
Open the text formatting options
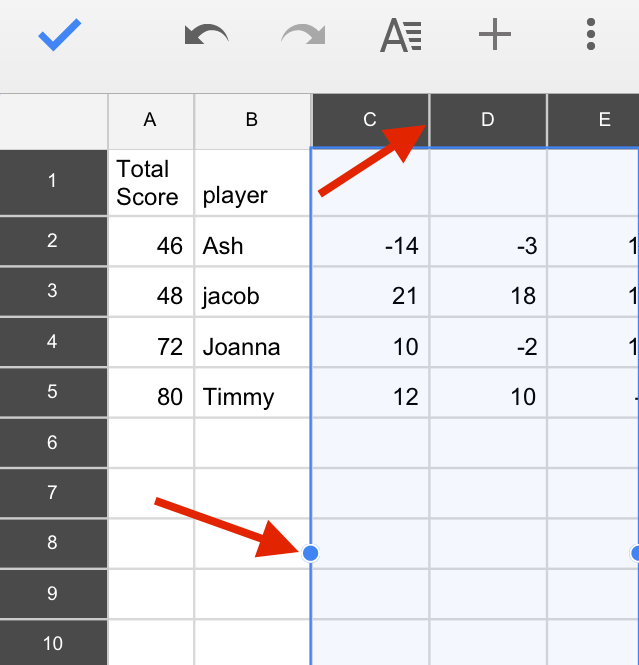401,35
